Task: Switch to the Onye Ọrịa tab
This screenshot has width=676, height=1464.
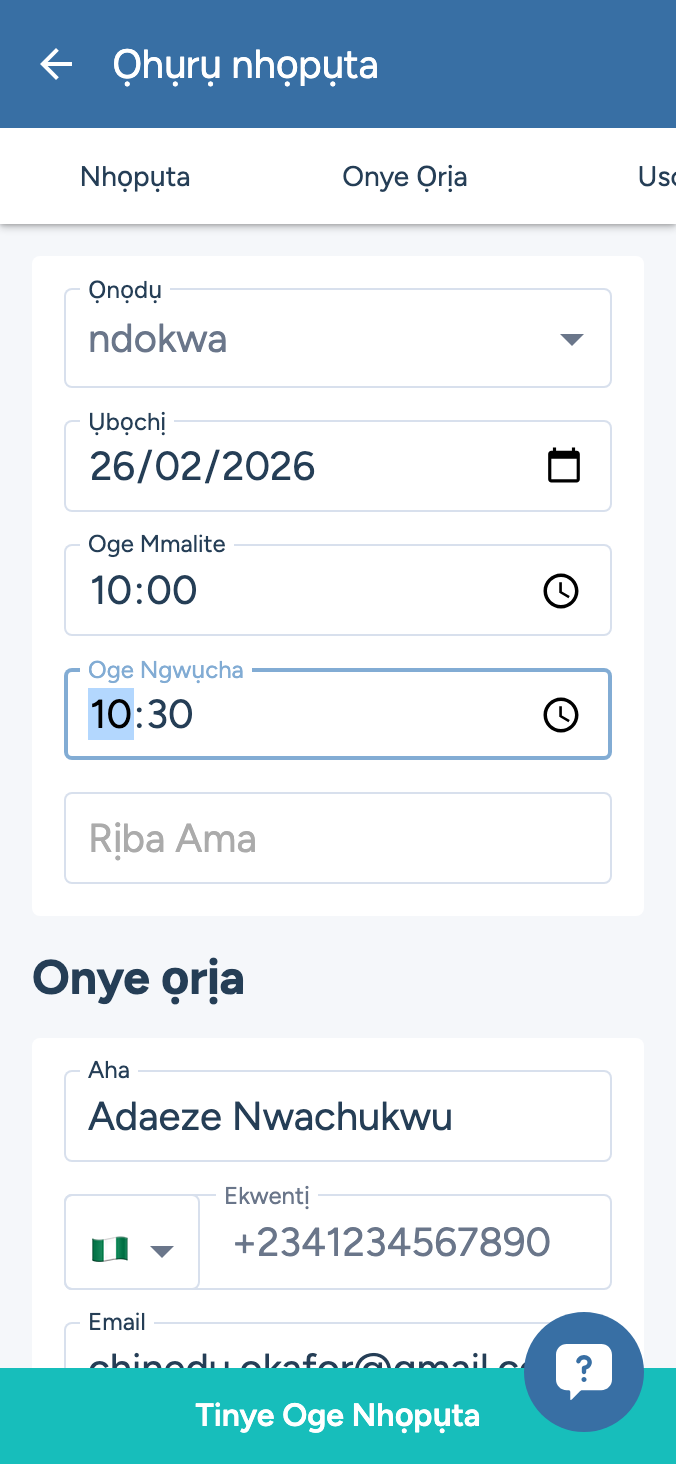Action: (404, 177)
